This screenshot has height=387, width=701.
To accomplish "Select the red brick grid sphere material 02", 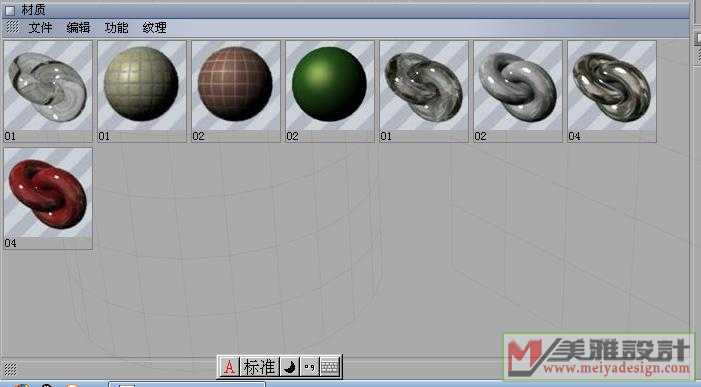I will click(x=236, y=91).
